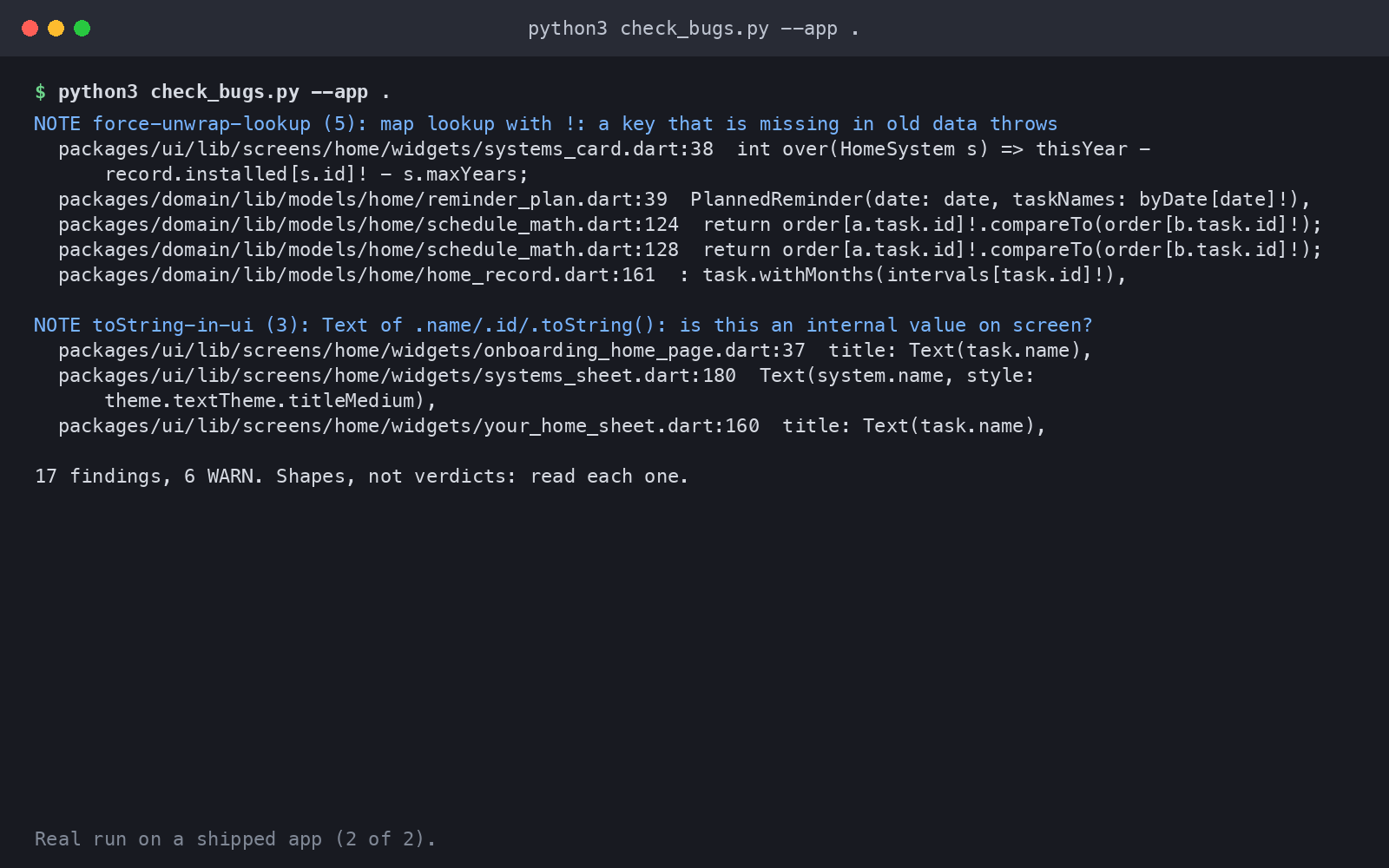Click the 'theme.textTheme.titleMedium),' continuation line
The width and height of the screenshot is (1389, 868).
270,401
